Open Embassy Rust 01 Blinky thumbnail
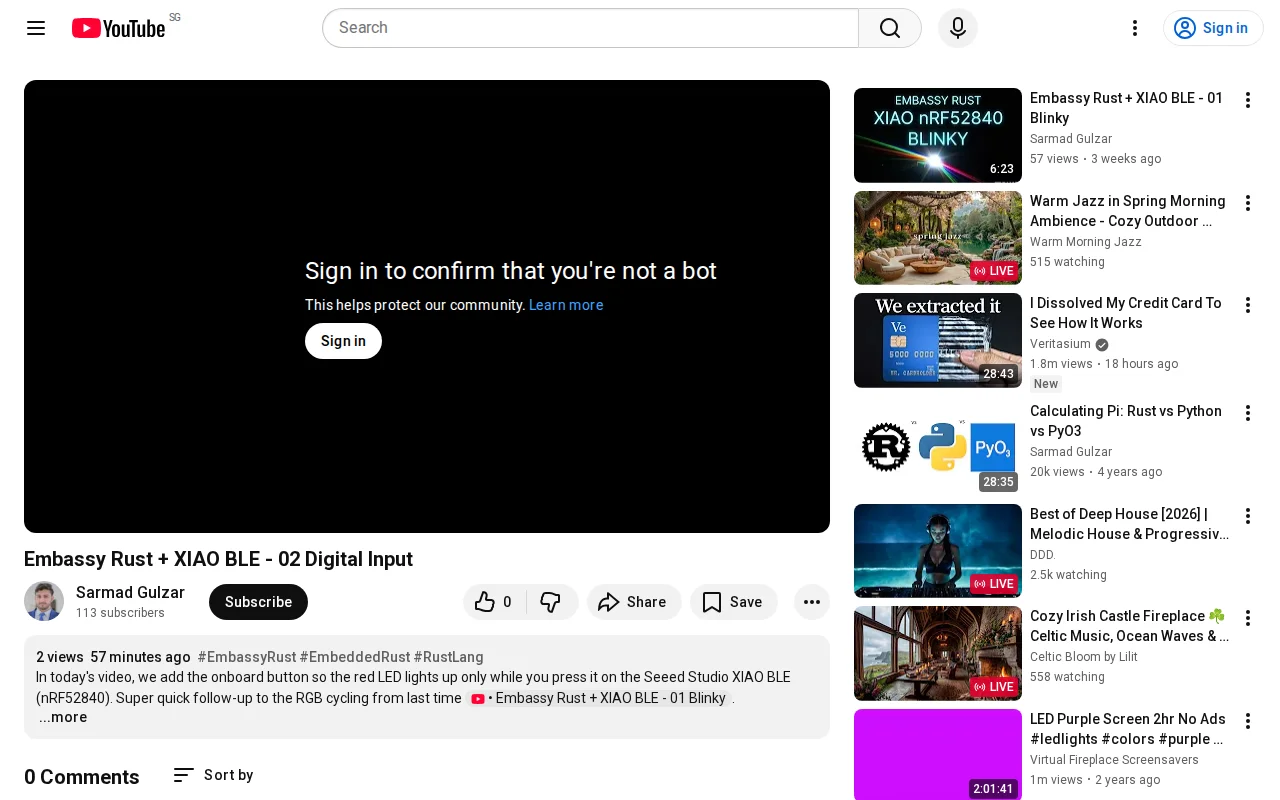Screen dimensions: 1280x800 coord(938,135)
